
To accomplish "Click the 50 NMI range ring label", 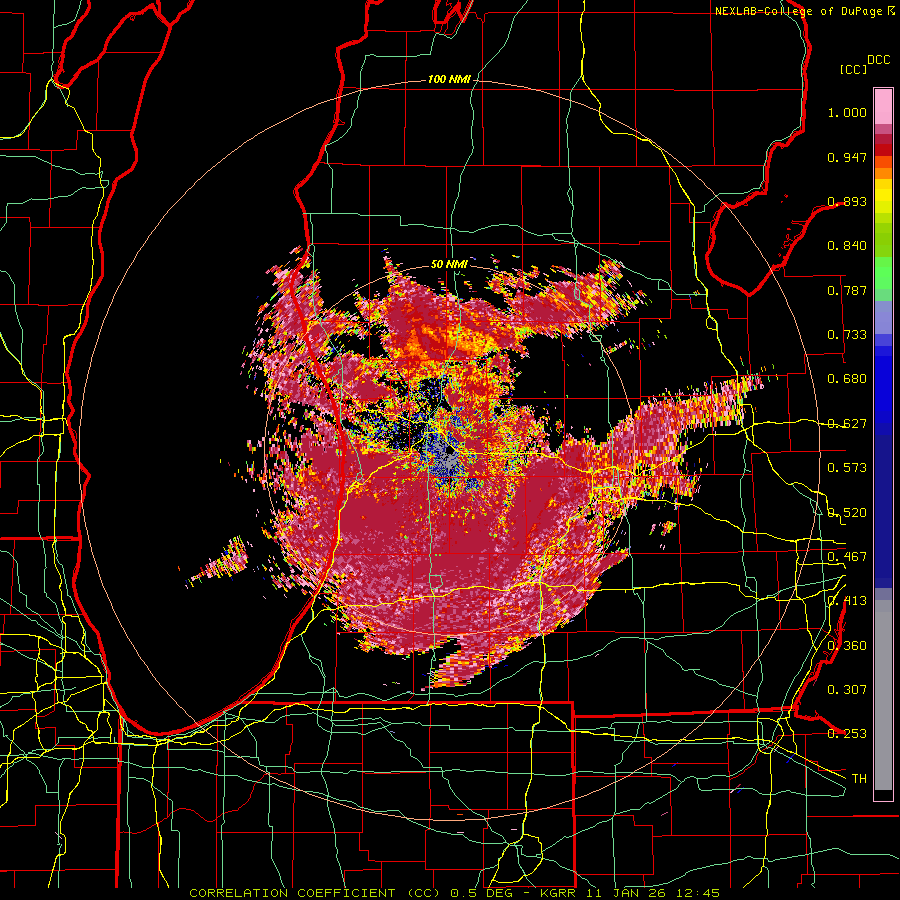I will [449, 264].
